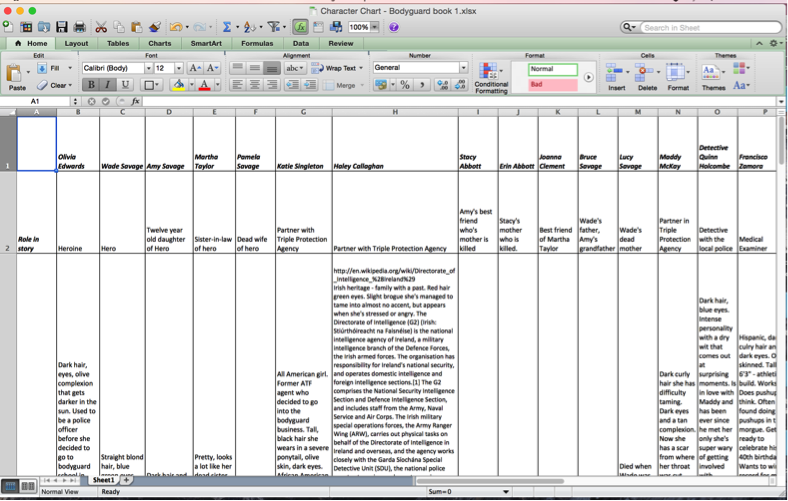Align cell content to middle
788x501 pixels.
(x=254, y=68)
